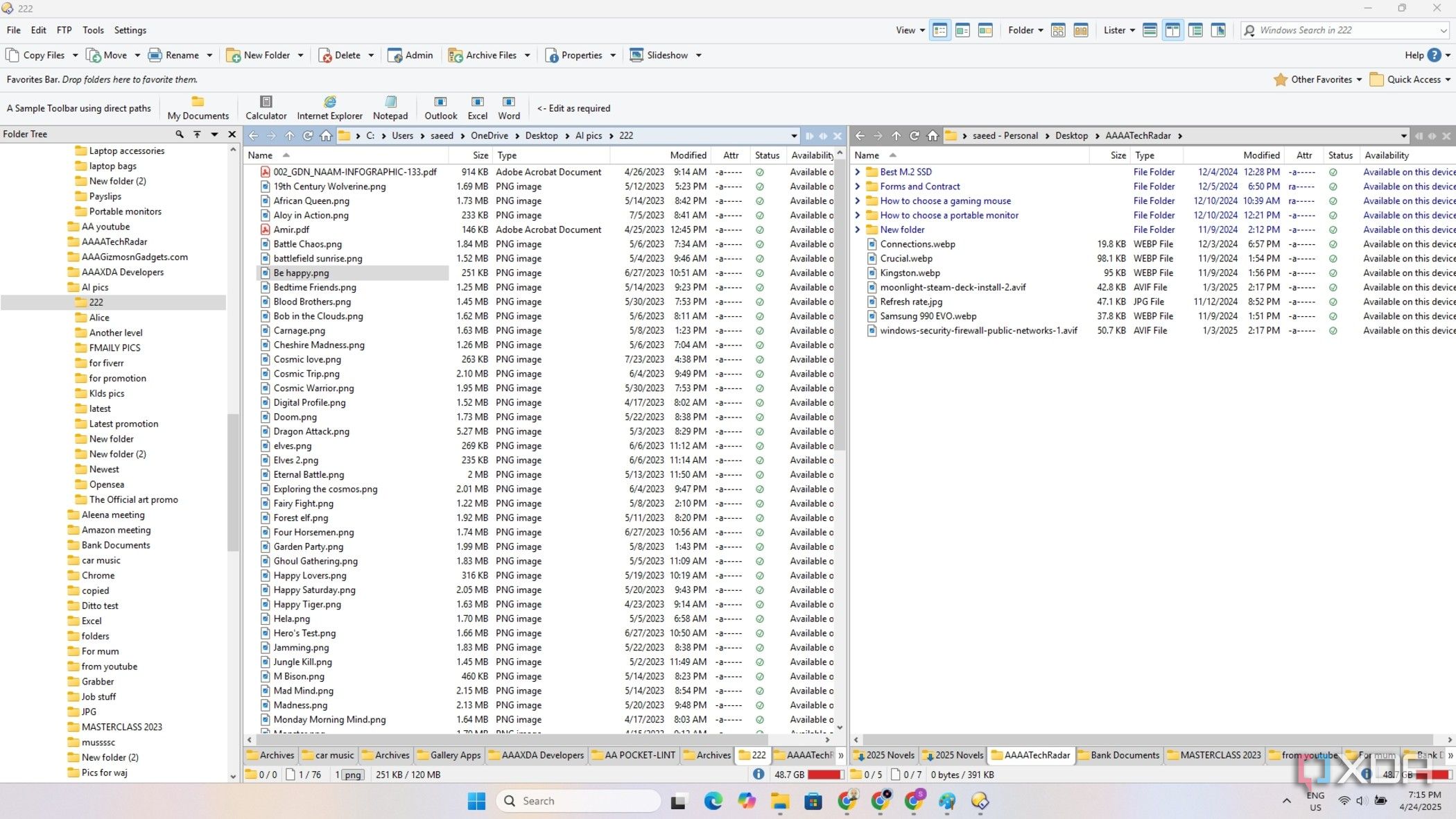The height and width of the screenshot is (819, 1456).
Task: Expand the Forms and Contract folder
Action: (858, 187)
